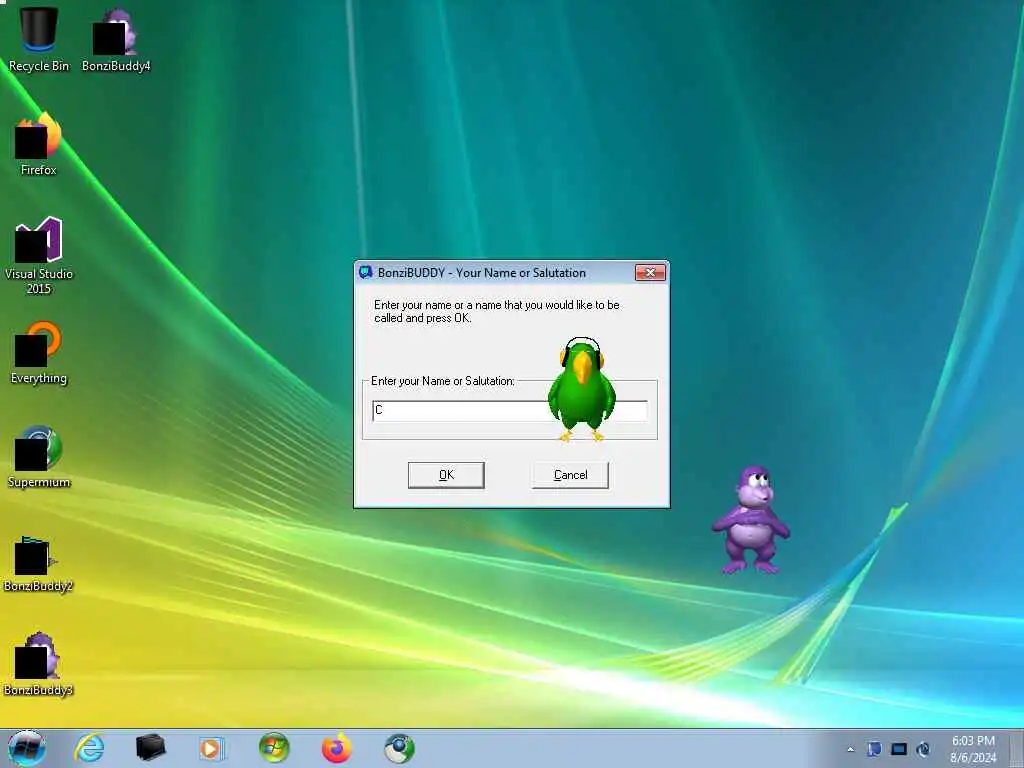Click the purple Bonzi gorilla character
Viewport: 1024px width, 768px height.
click(751, 520)
